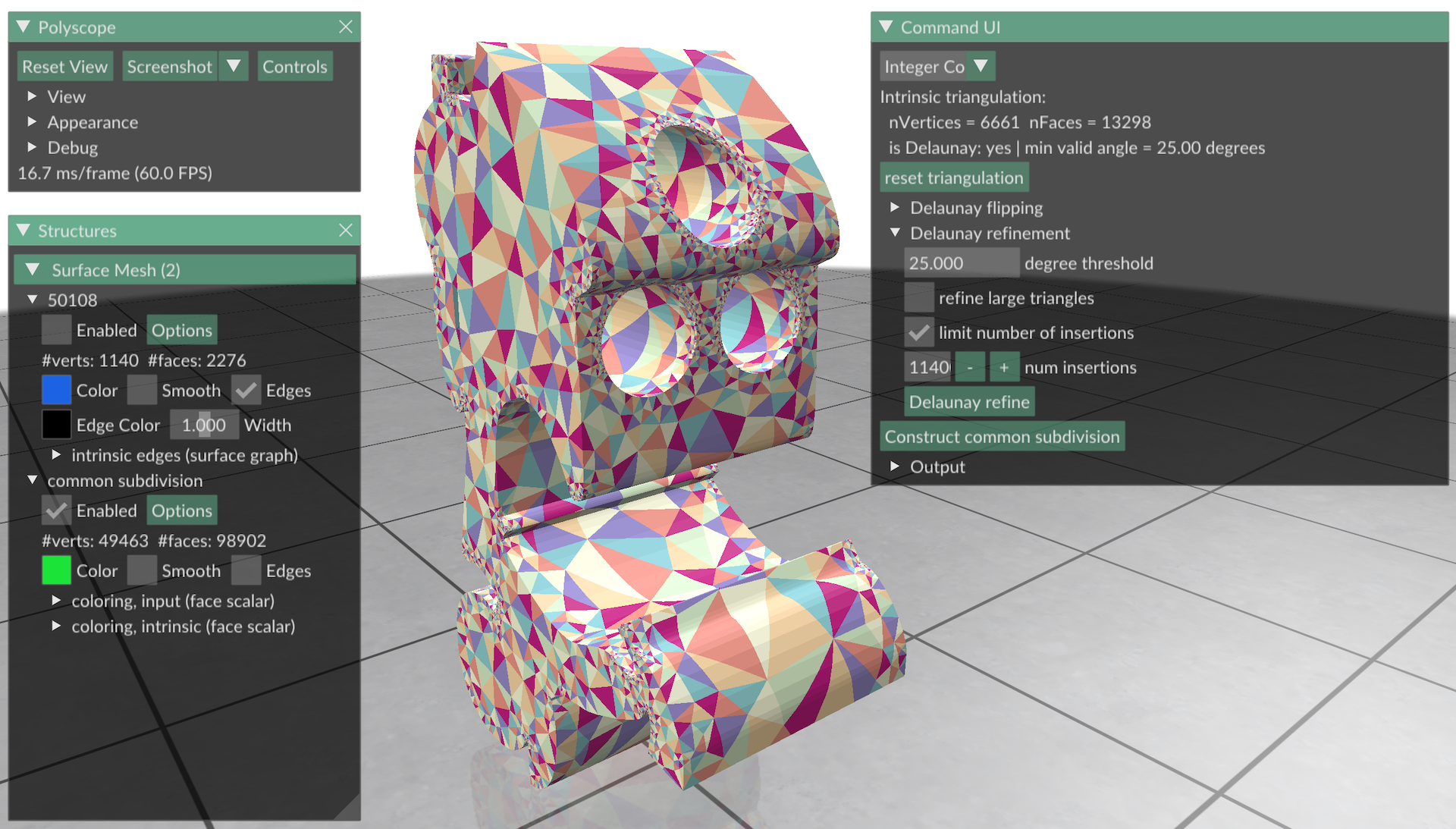Increase num insertions with plus button
This screenshot has width=1456, height=829.
click(x=1004, y=368)
